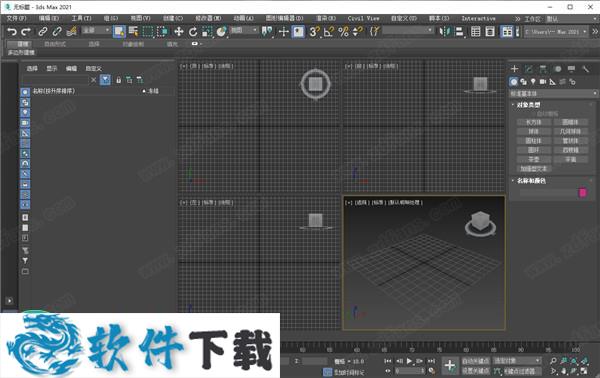Open the Interactive menu
The height and width of the screenshot is (378, 600).
click(478, 18)
